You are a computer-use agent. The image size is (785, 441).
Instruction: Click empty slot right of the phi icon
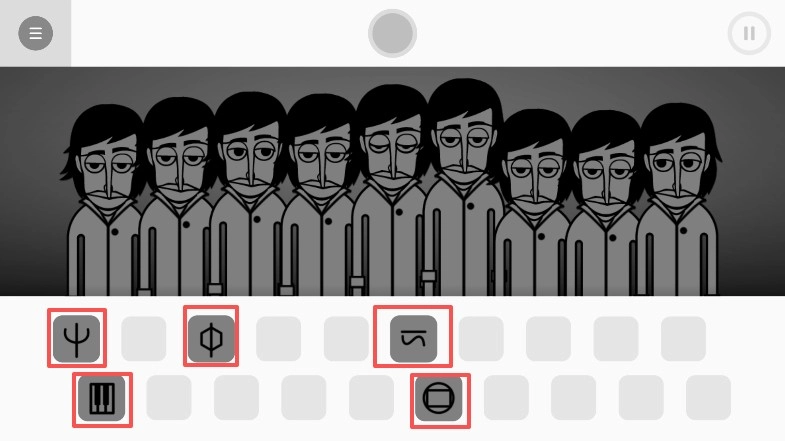click(278, 338)
